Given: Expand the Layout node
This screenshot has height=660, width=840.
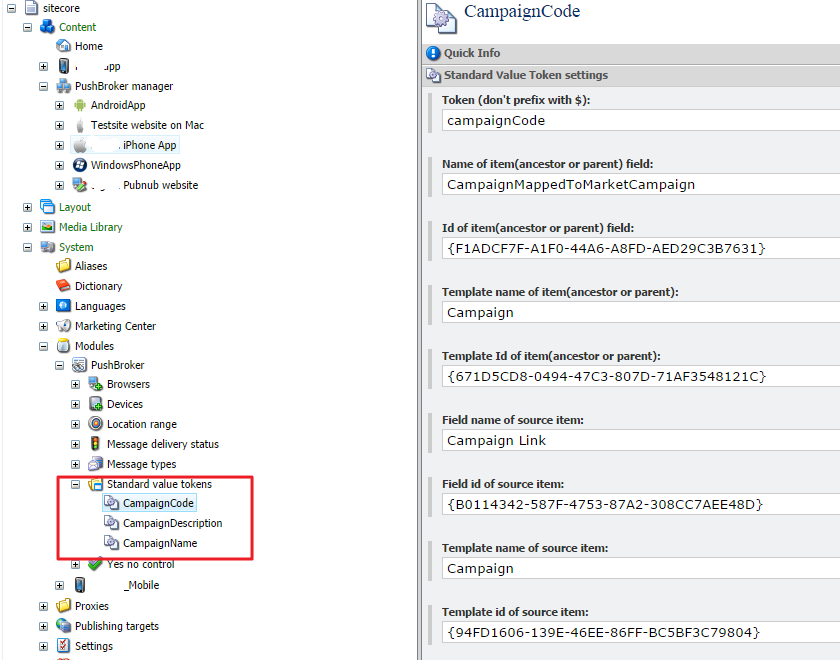Looking at the screenshot, I should [28, 207].
